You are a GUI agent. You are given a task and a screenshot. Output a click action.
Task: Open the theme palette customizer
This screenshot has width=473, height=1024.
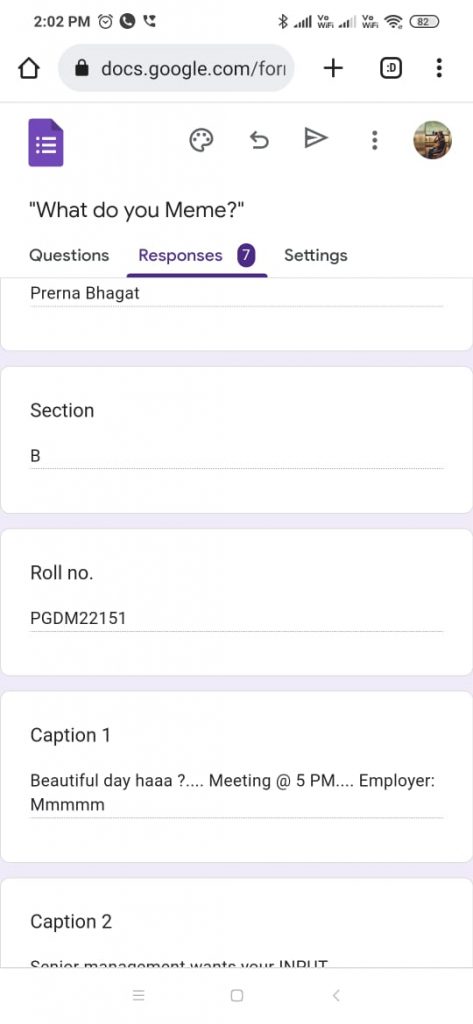coord(201,140)
